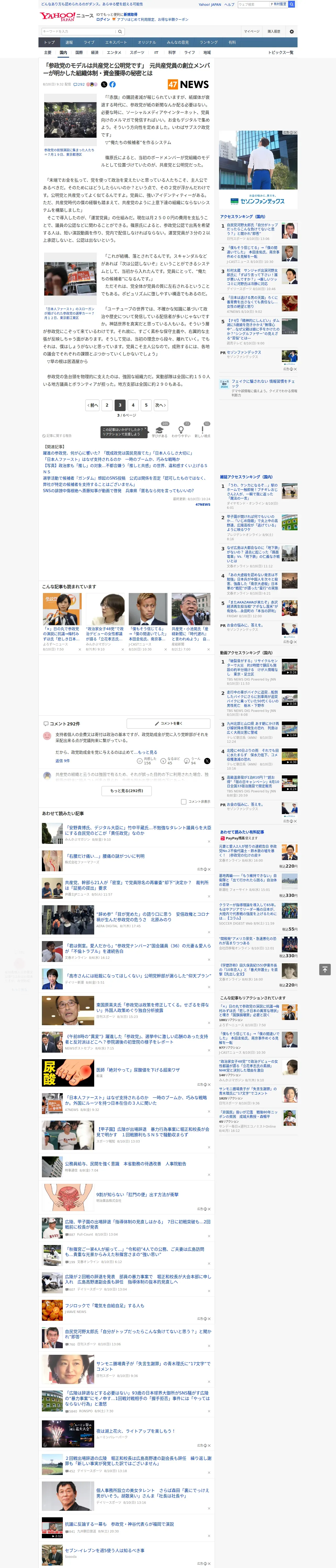The height and width of the screenshot is (1568, 336).
Task: Click 記事に関する報告 report icon link
Action: click(x=57, y=436)
